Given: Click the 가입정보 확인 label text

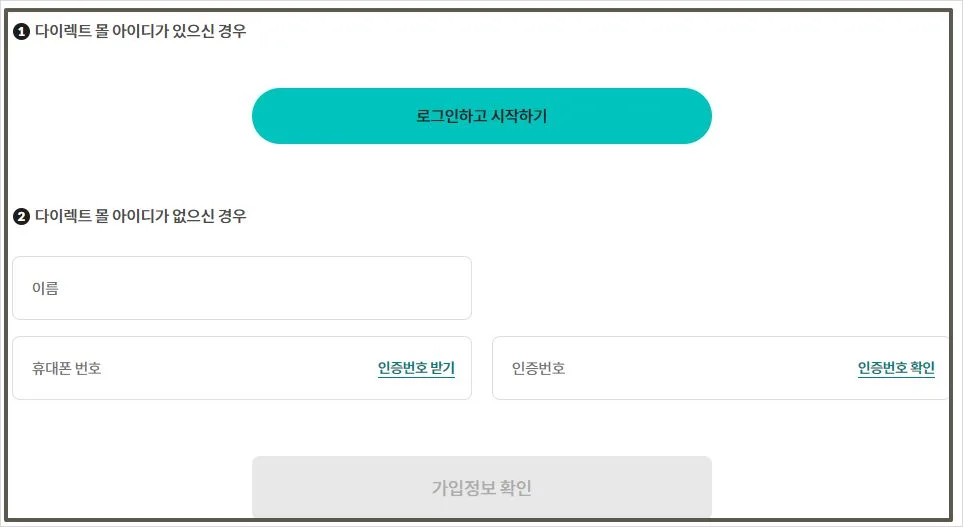Looking at the screenshot, I should click(x=481, y=488).
